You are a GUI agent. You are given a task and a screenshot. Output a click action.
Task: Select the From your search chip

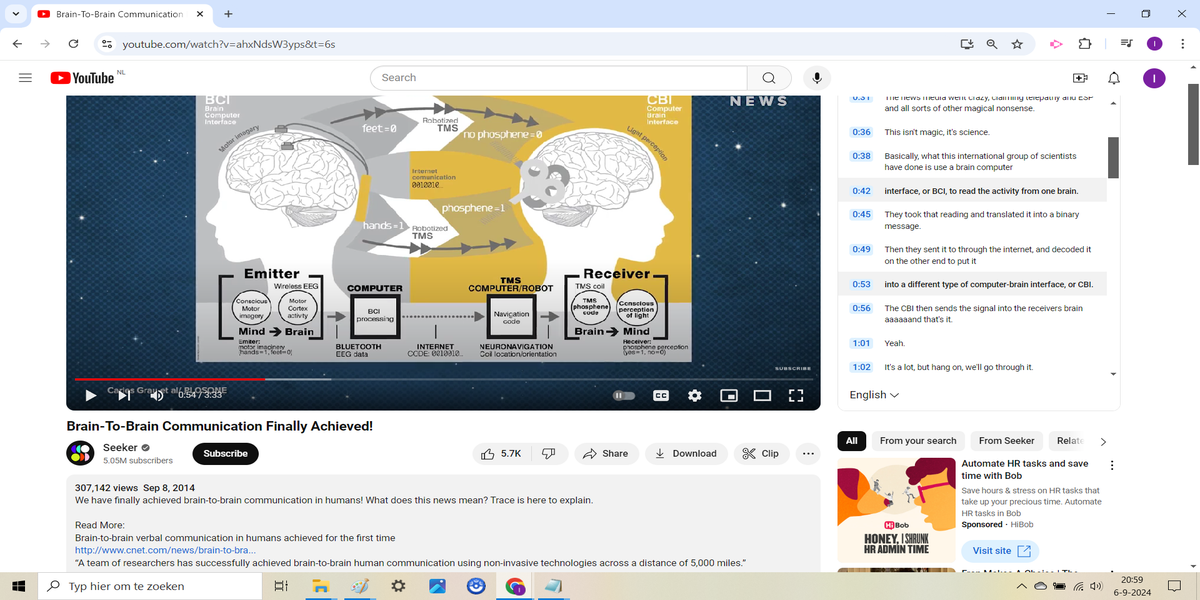[918, 441]
